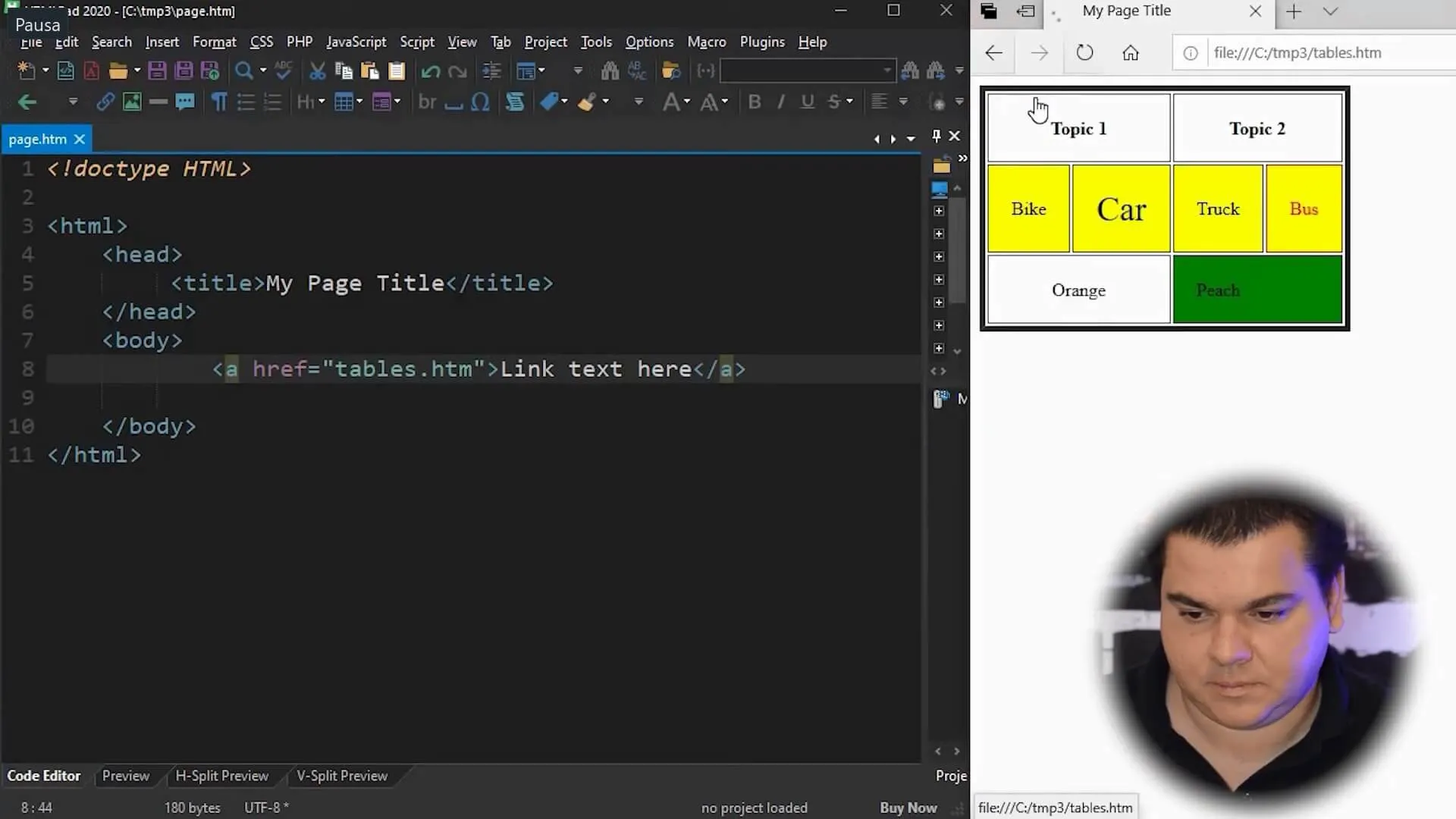Click the new HTML file icon

tap(66, 71)
